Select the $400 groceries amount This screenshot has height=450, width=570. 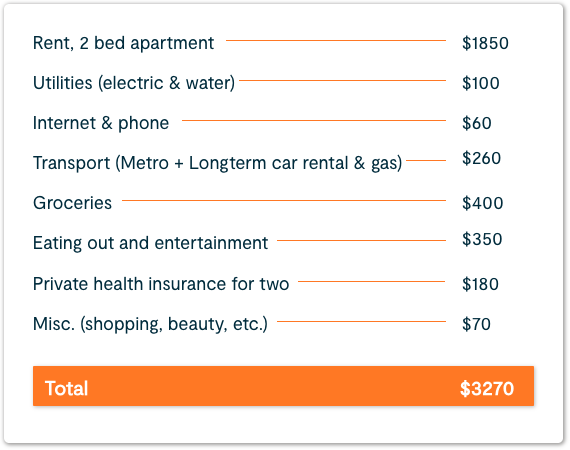482,203
